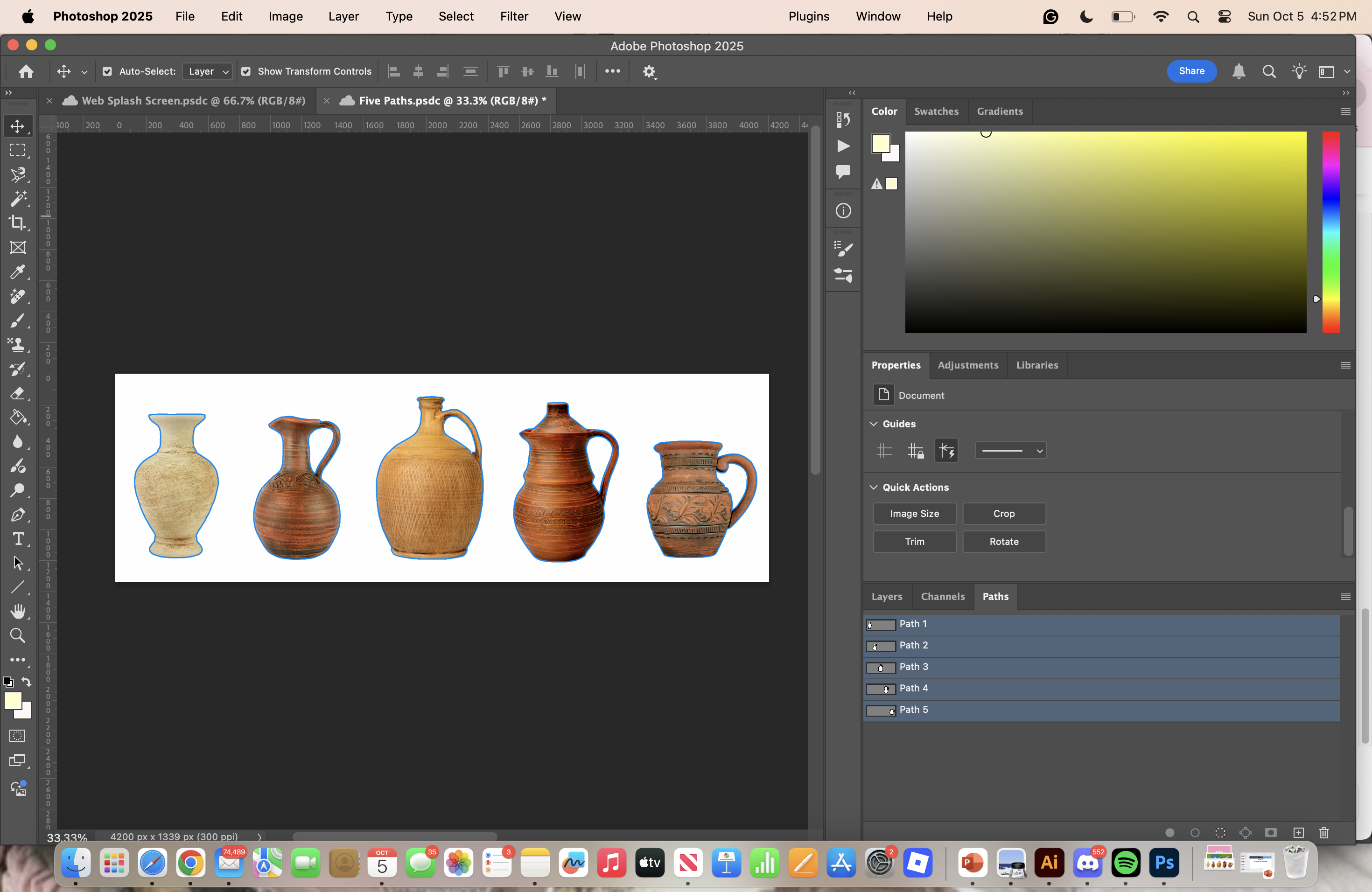The height and width of the screenshot is (892, 1372).
Task: Pick the Clone Stamp tool
Action: 17,345
